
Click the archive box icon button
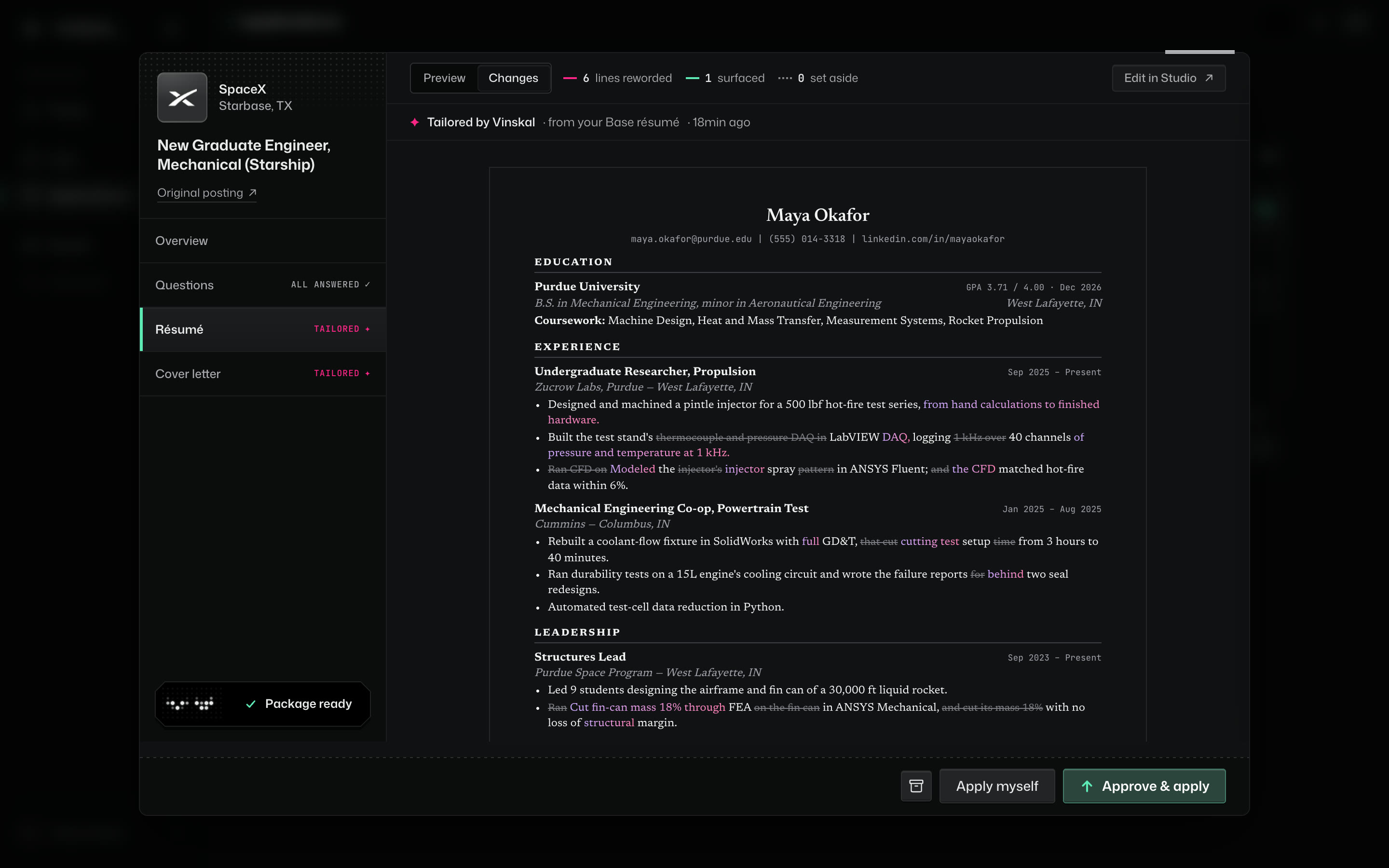tap(916, 786)
